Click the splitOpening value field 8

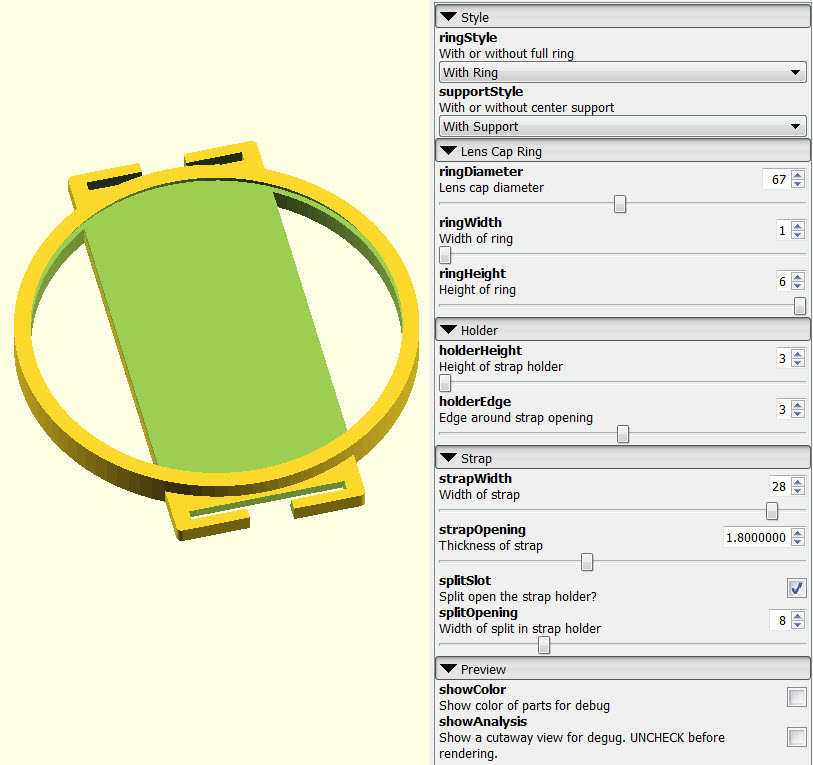[x=781, y=620]
